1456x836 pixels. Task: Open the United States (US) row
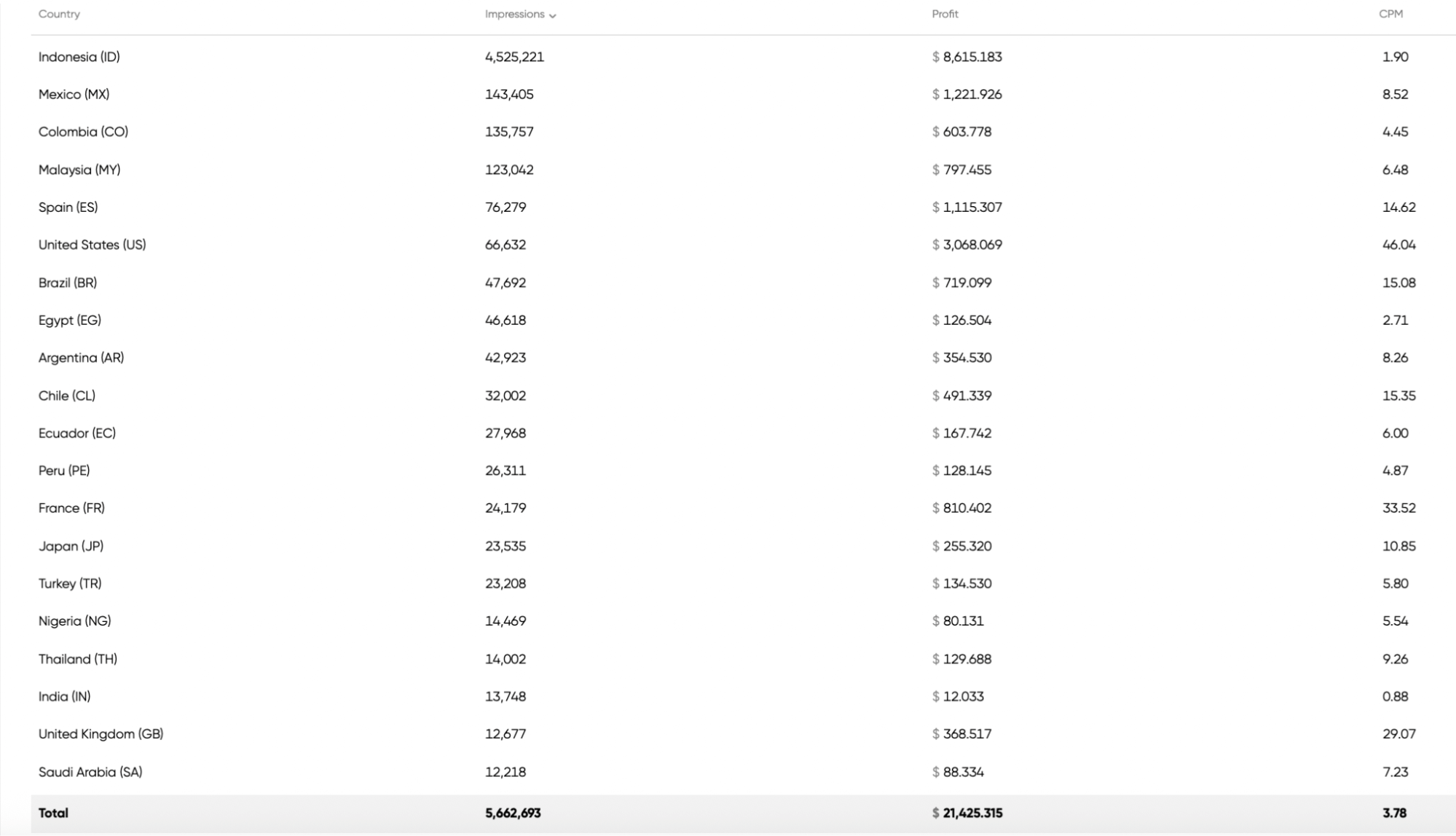(92, 245)
